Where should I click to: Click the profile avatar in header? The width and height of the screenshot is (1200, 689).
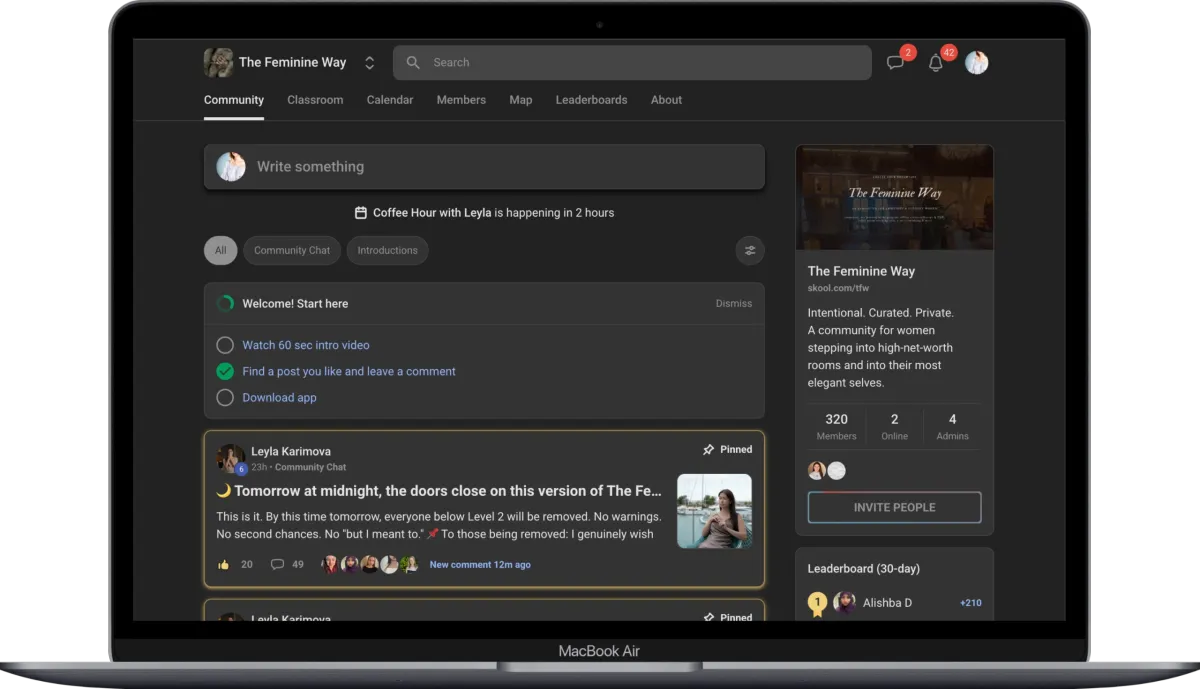click(x=976, y=63)
